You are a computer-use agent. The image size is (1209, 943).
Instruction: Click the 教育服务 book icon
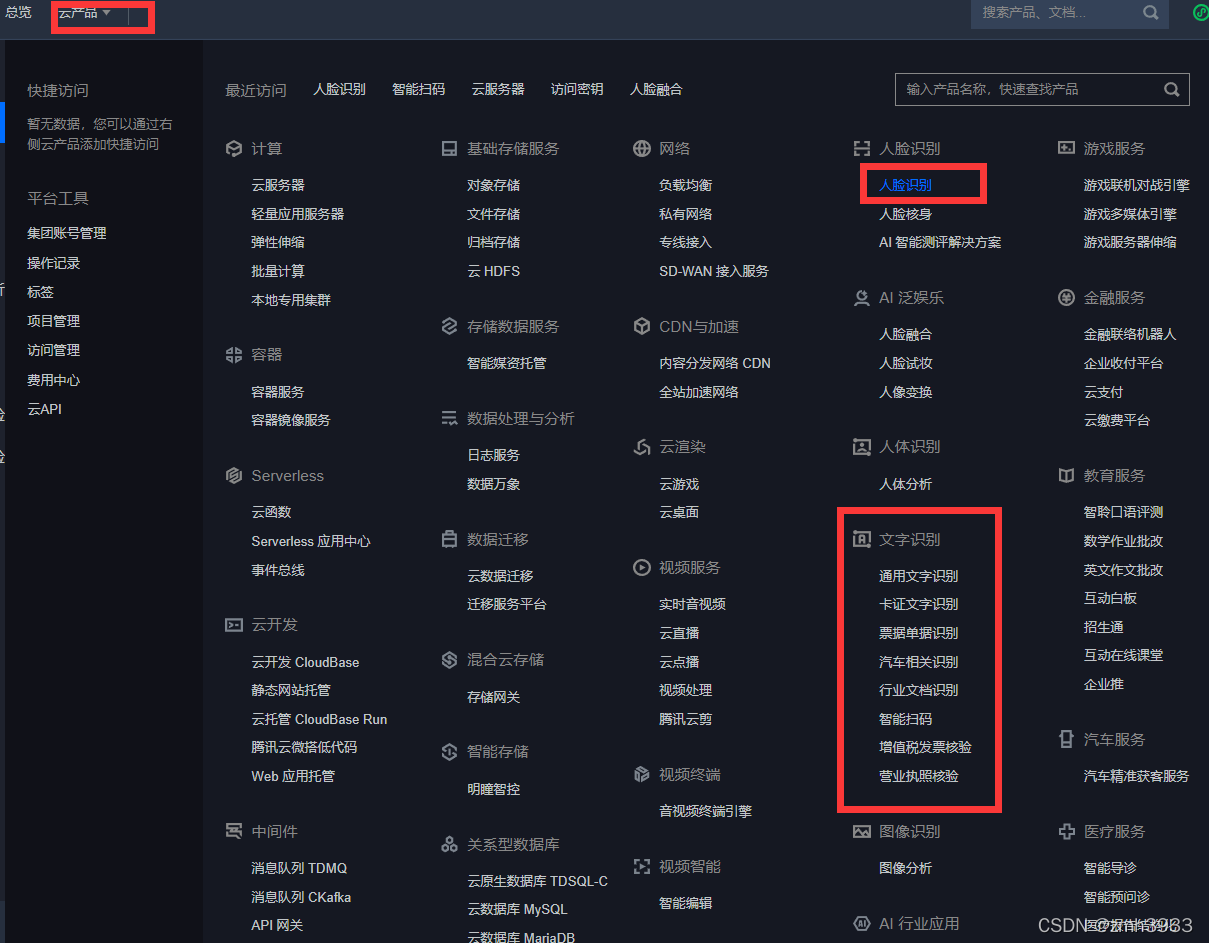1066,476
